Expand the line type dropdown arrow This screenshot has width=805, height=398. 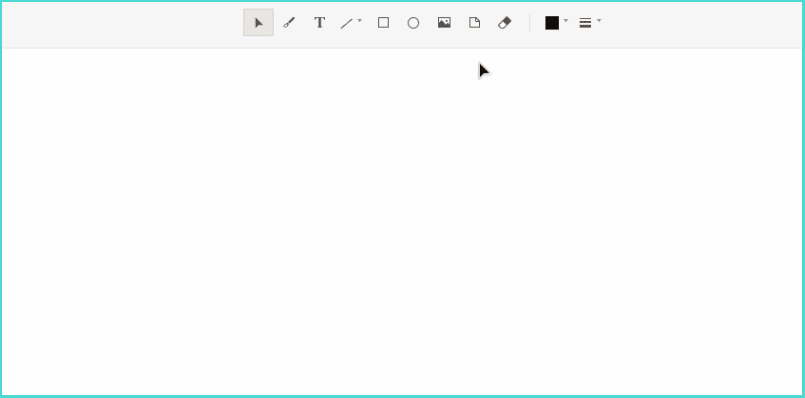point(359,21)
